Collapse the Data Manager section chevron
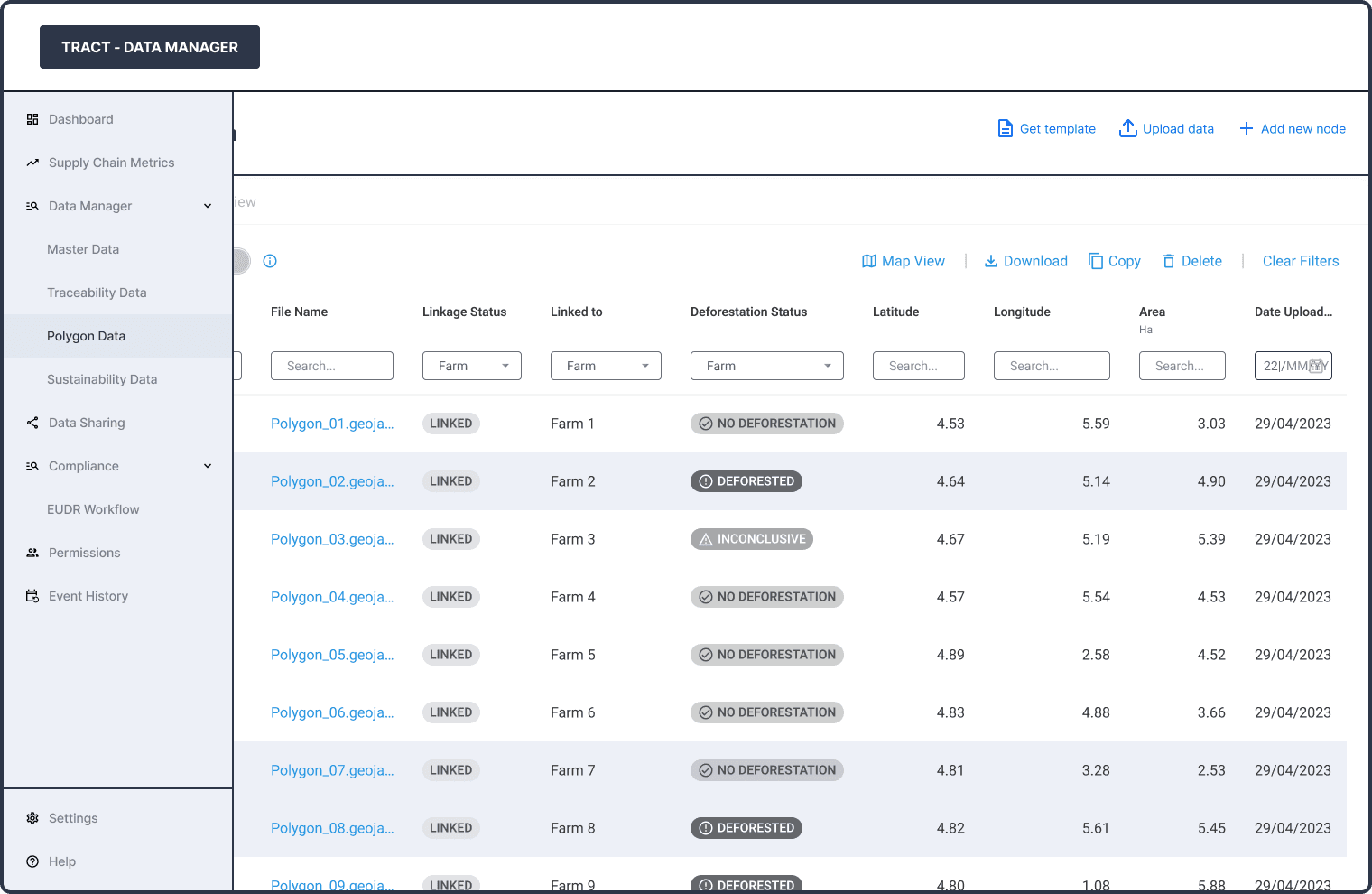 tap(208, 206)
